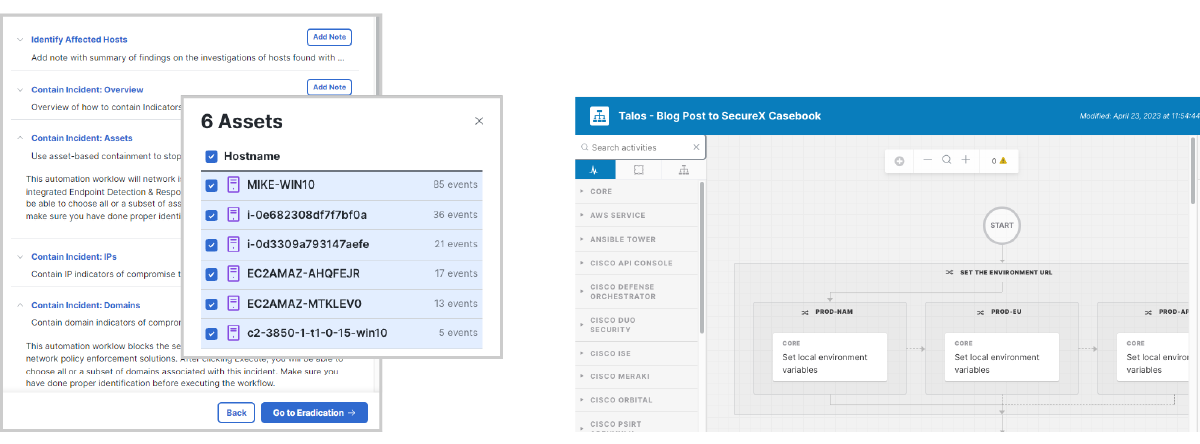This screenshot has height=444, width=1200.
Task: Expand the Contain Incident: IPs section
Action: [x=20, y=257]
